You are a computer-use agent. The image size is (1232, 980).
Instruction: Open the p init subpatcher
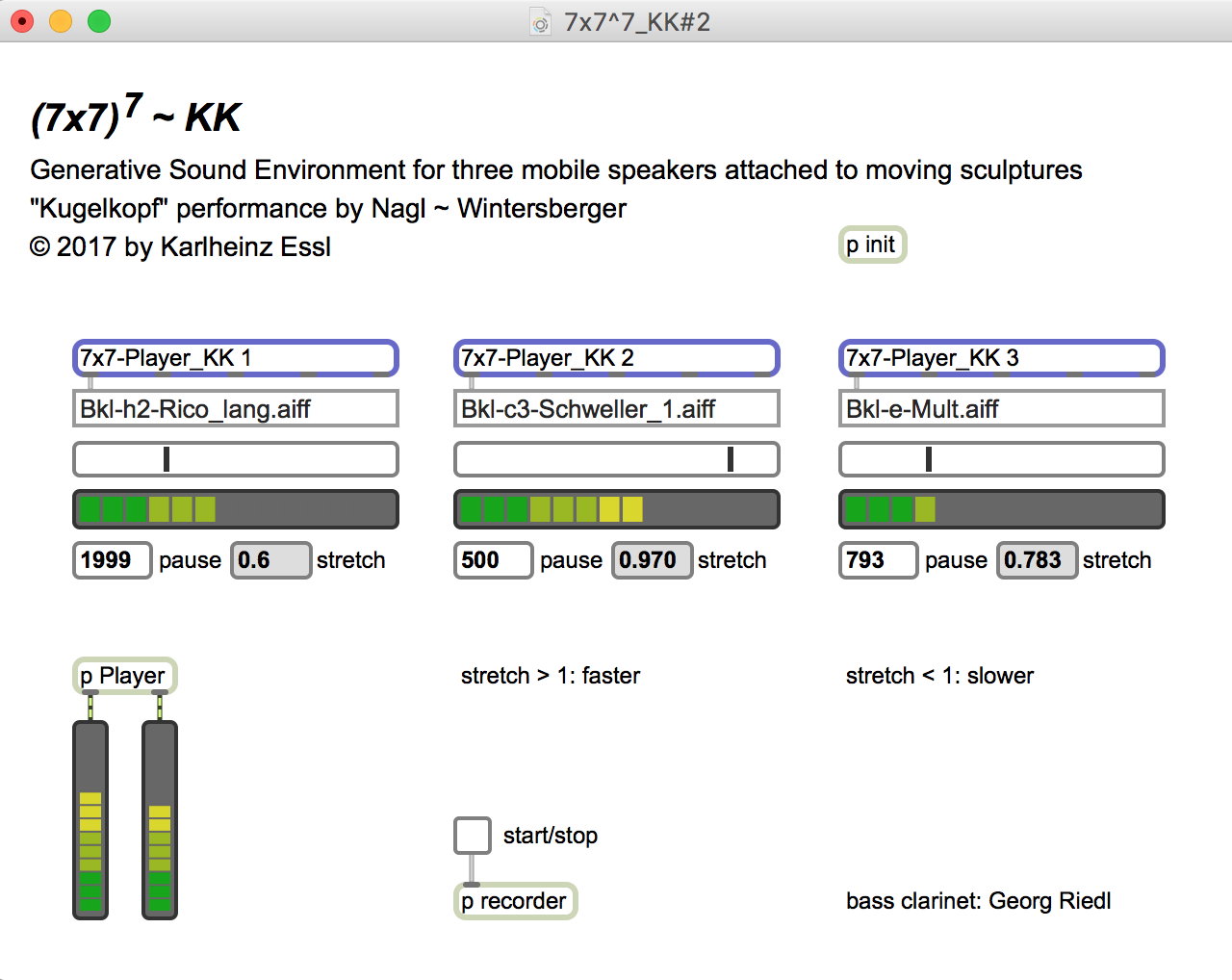(872, 245)
